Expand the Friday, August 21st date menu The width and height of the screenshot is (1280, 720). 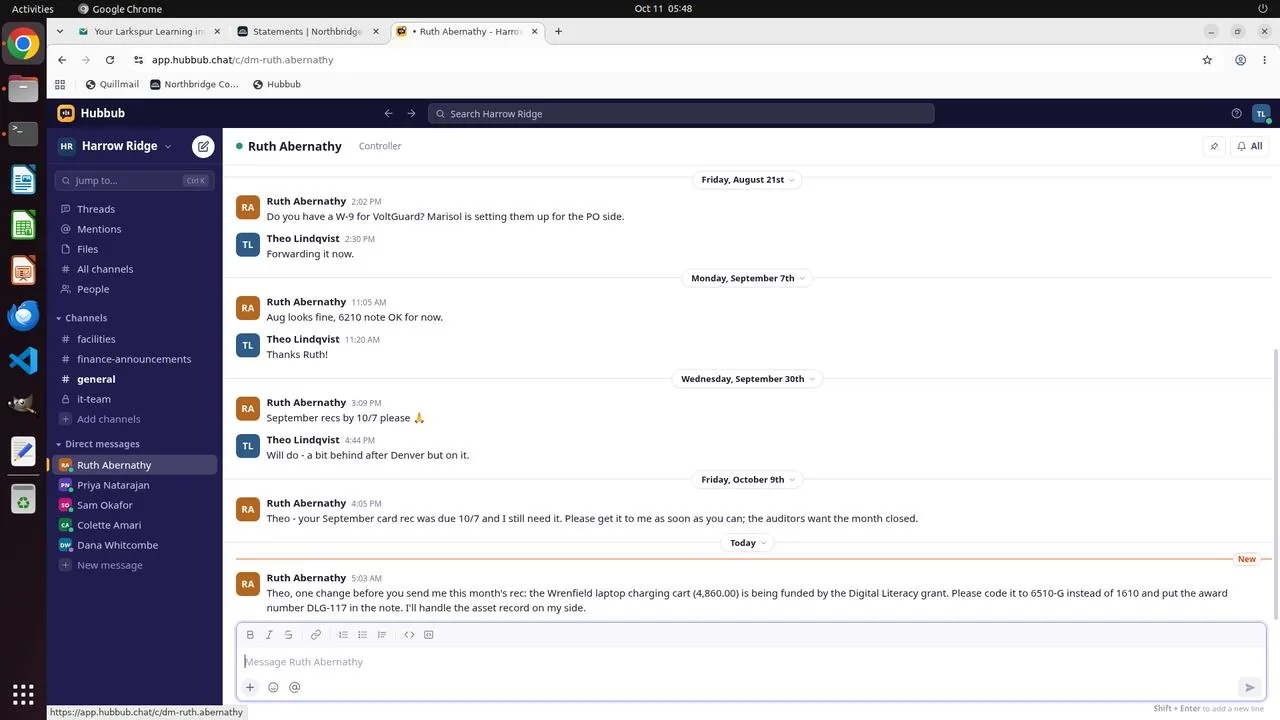coord(748,180)
